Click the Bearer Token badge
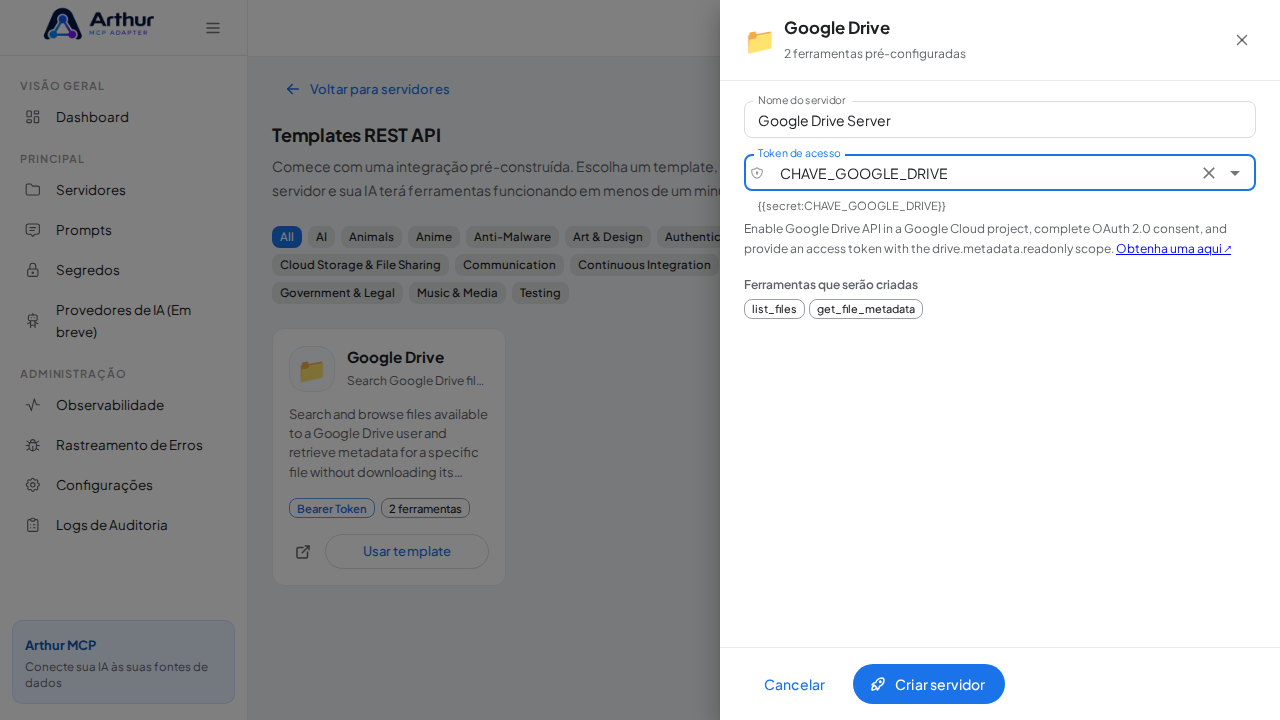The width and height of the screenshot is (1280, 720). tap(332, 508)
